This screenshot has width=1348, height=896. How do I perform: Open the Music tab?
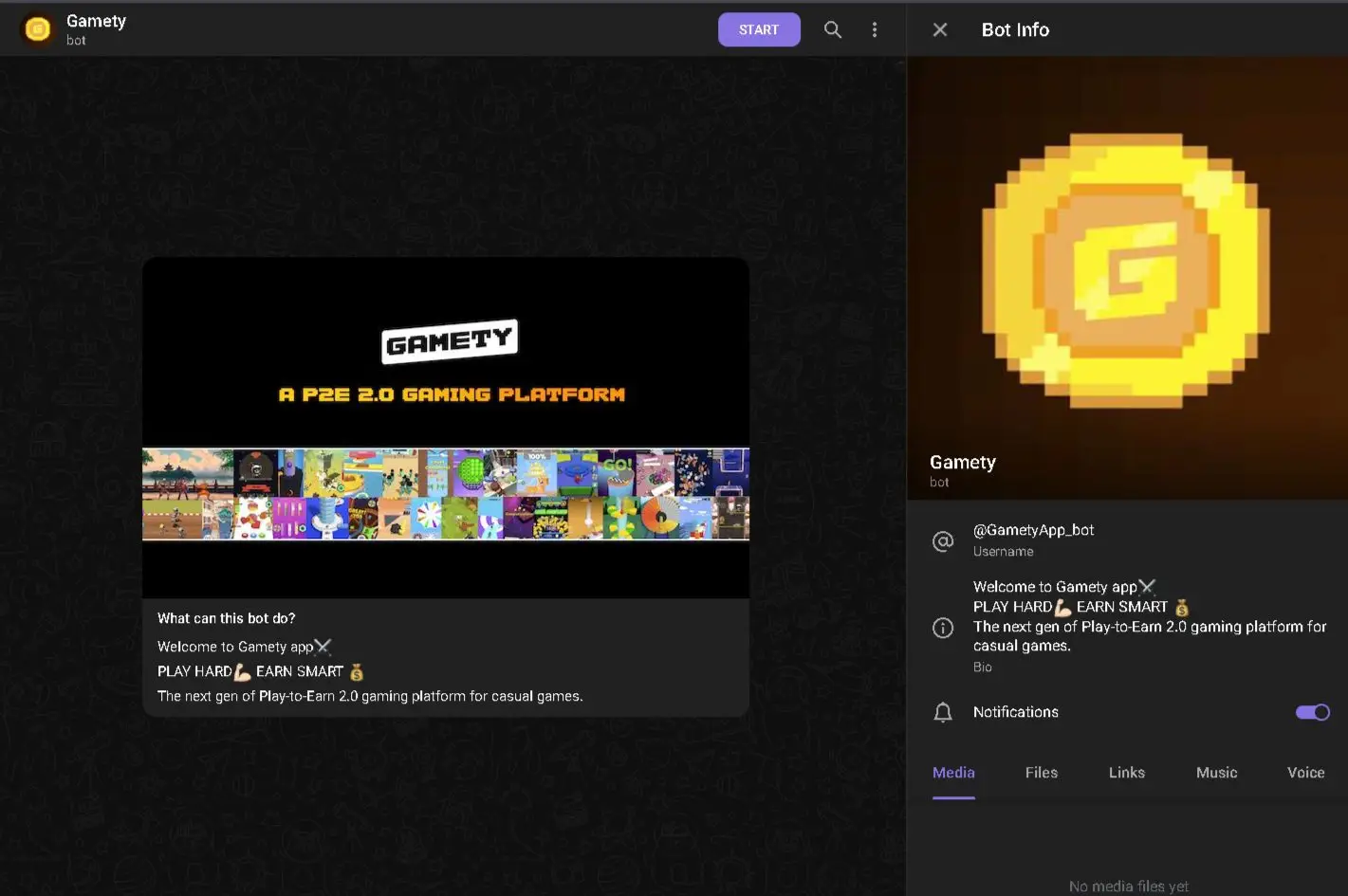tap(1216, 773)
